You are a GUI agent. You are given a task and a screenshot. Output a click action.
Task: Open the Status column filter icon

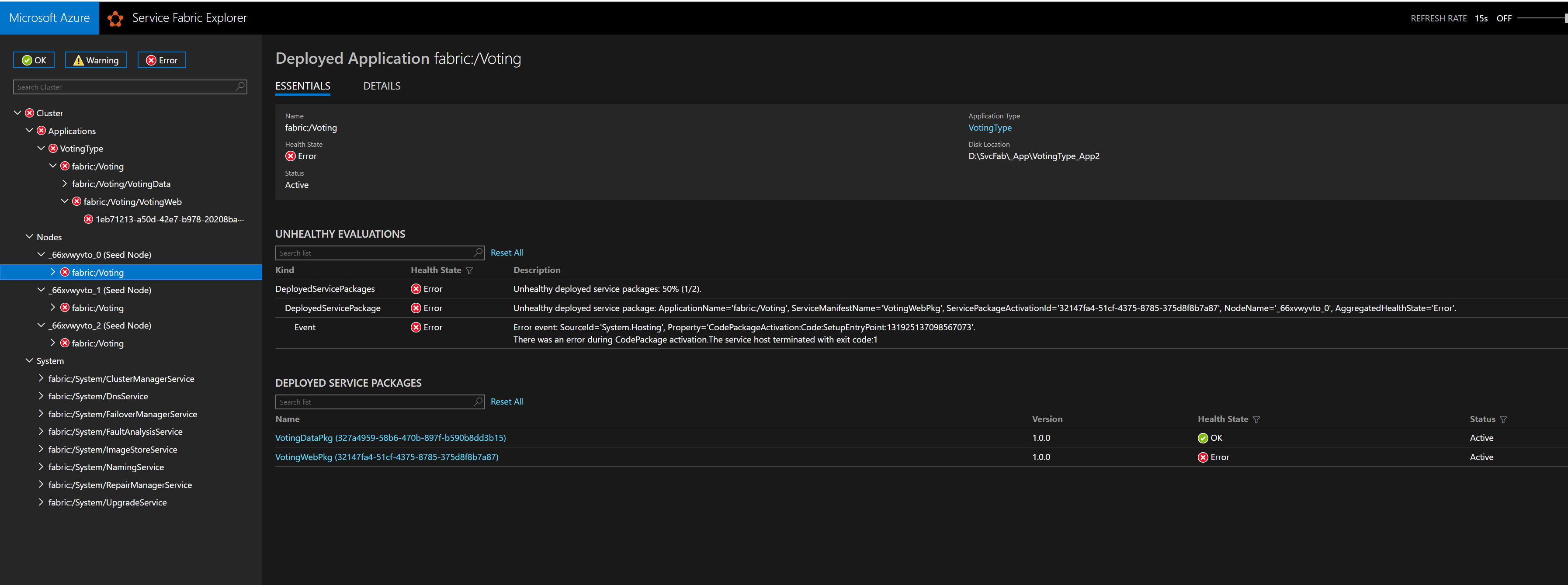pyautogui.click(x=1503, y=419)
